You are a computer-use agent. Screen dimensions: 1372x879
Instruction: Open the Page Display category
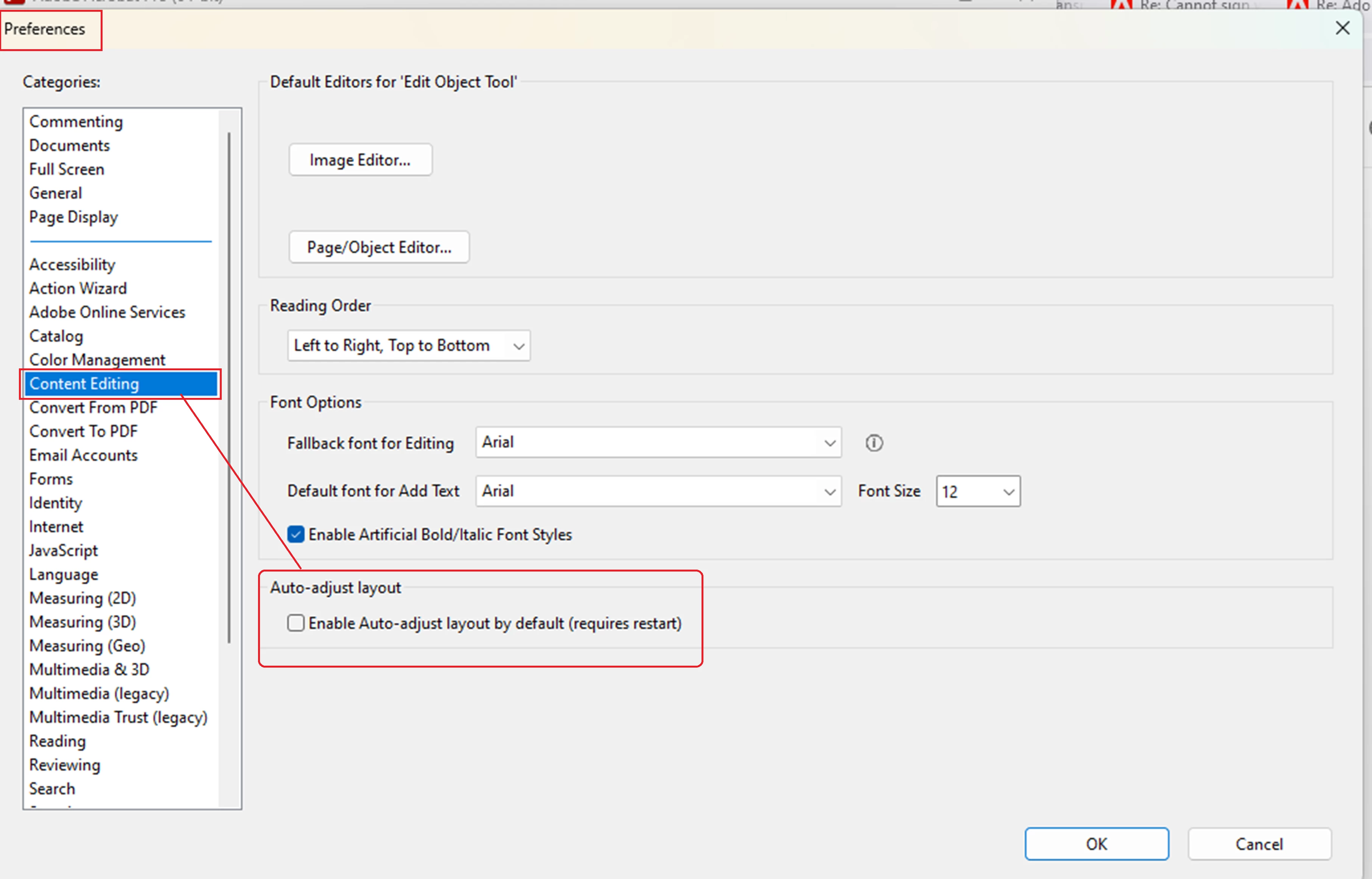point(74,217)
